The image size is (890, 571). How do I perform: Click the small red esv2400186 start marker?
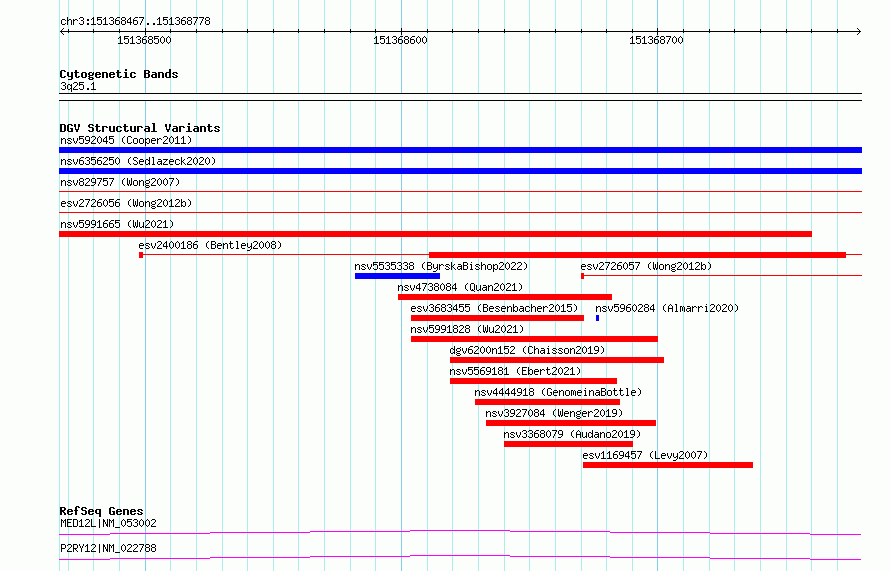141,255
